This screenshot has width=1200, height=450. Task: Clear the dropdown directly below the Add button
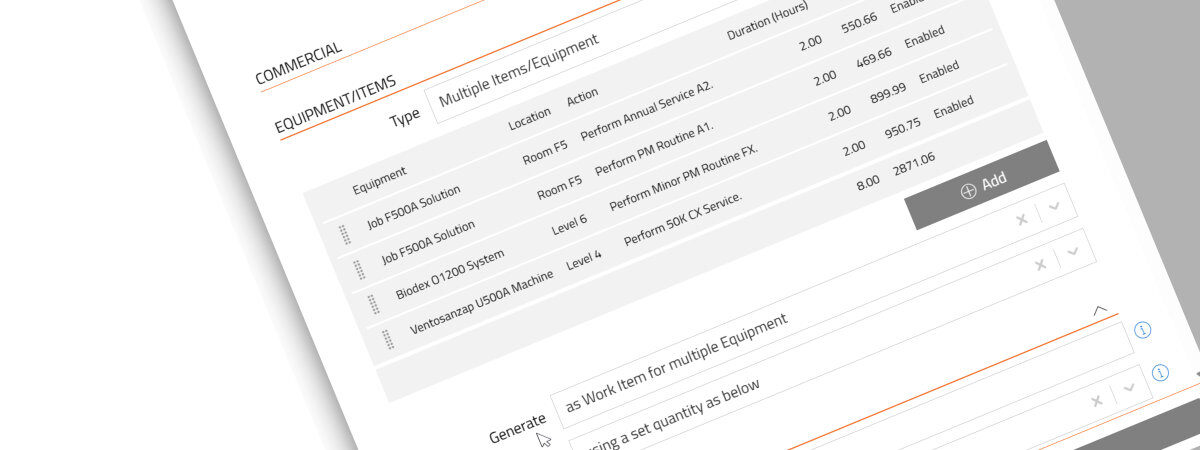(x=1022, y=219)
